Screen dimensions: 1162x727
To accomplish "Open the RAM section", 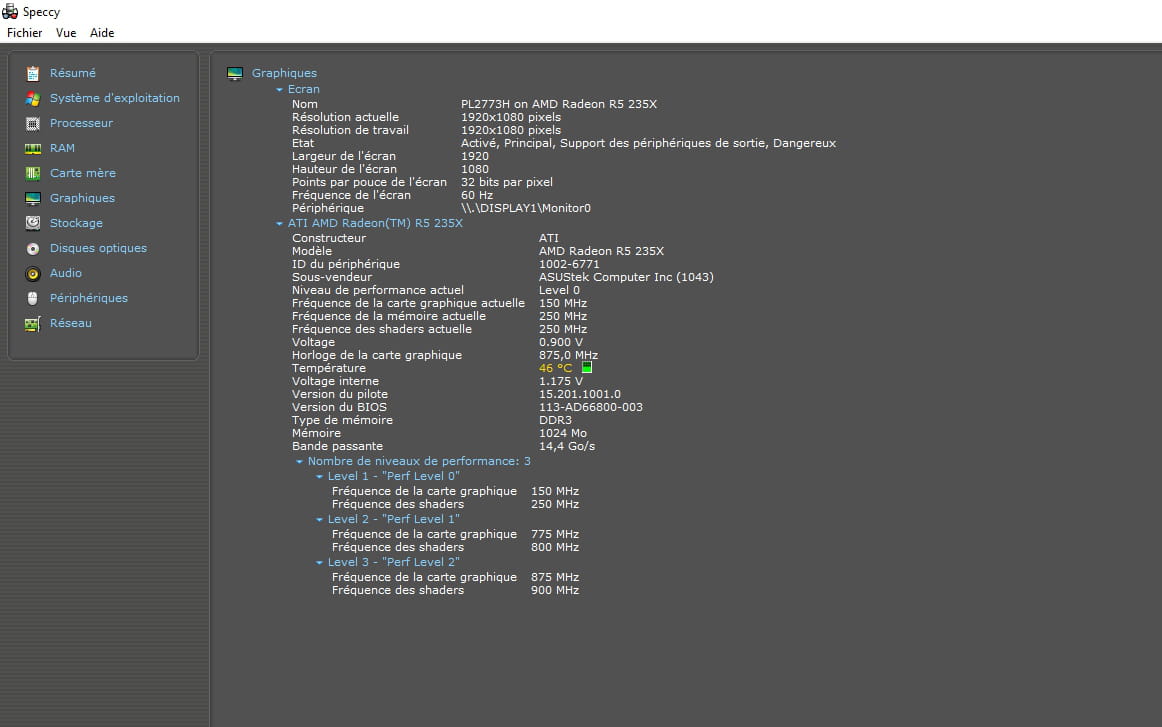I will (x=62, y=148).
